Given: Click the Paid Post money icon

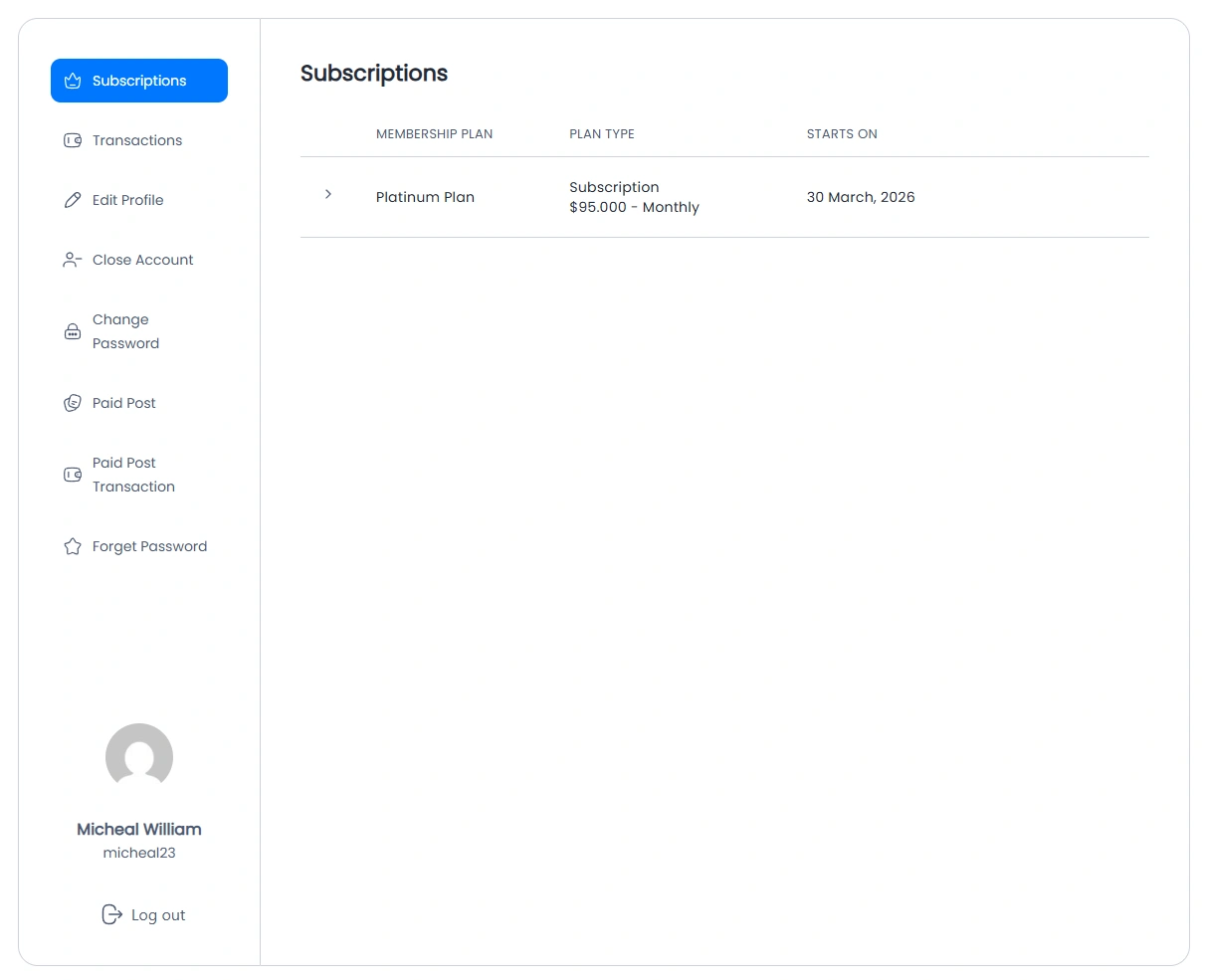Looking at the screenshot, I should [72, 402].
